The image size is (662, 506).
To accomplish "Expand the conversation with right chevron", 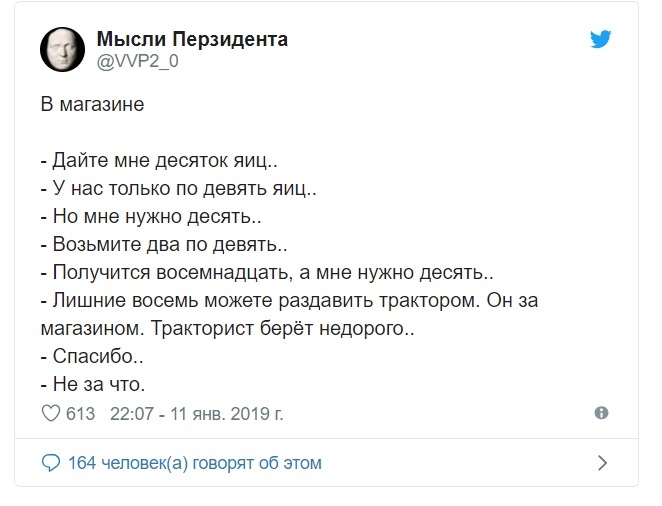I will click(x=602, y=463).
